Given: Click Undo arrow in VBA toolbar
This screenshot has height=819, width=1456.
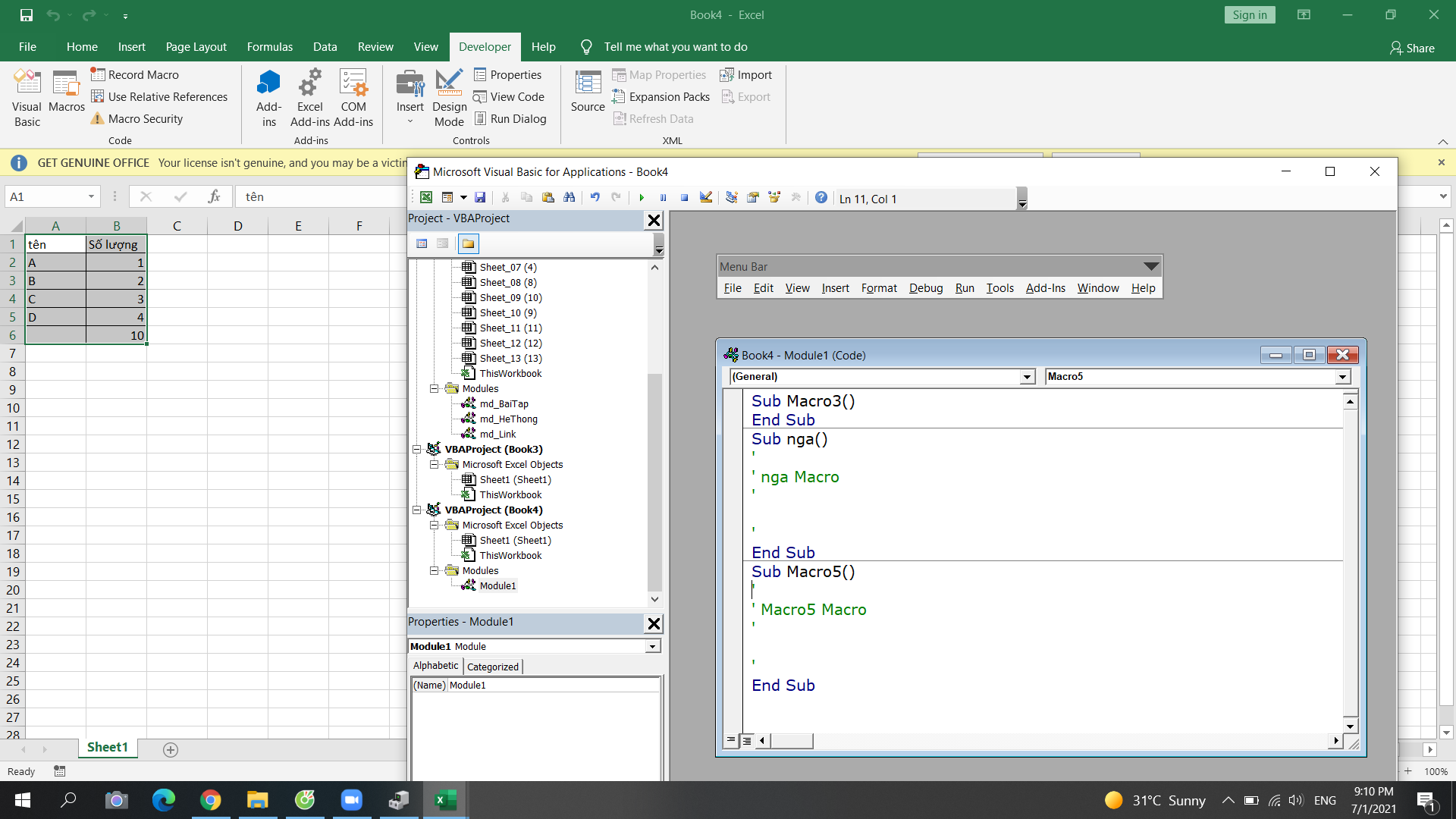Looking at the screenshot, I should click(x=595, y=197).
